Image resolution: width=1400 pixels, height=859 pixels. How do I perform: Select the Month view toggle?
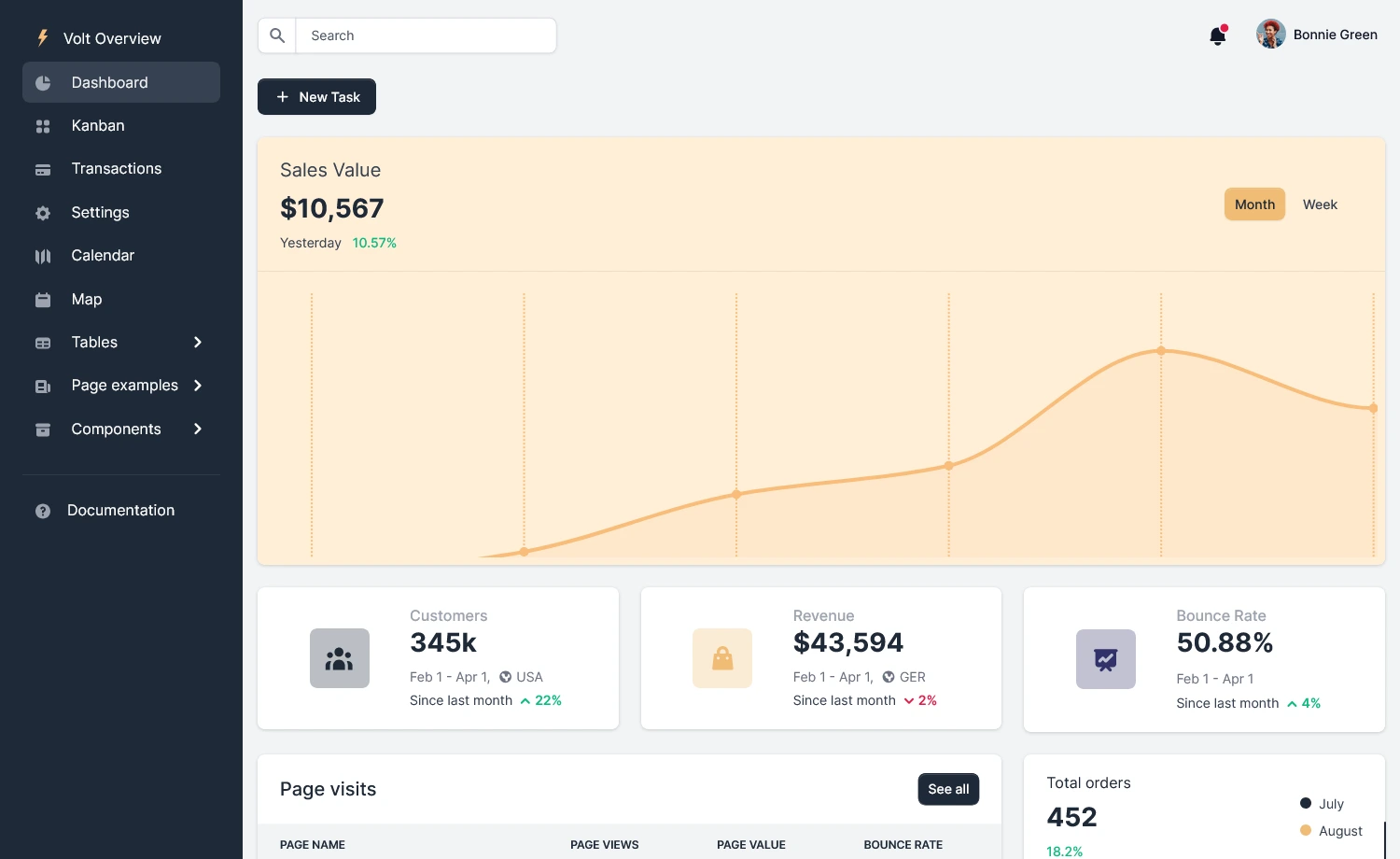coord(1254,204)
